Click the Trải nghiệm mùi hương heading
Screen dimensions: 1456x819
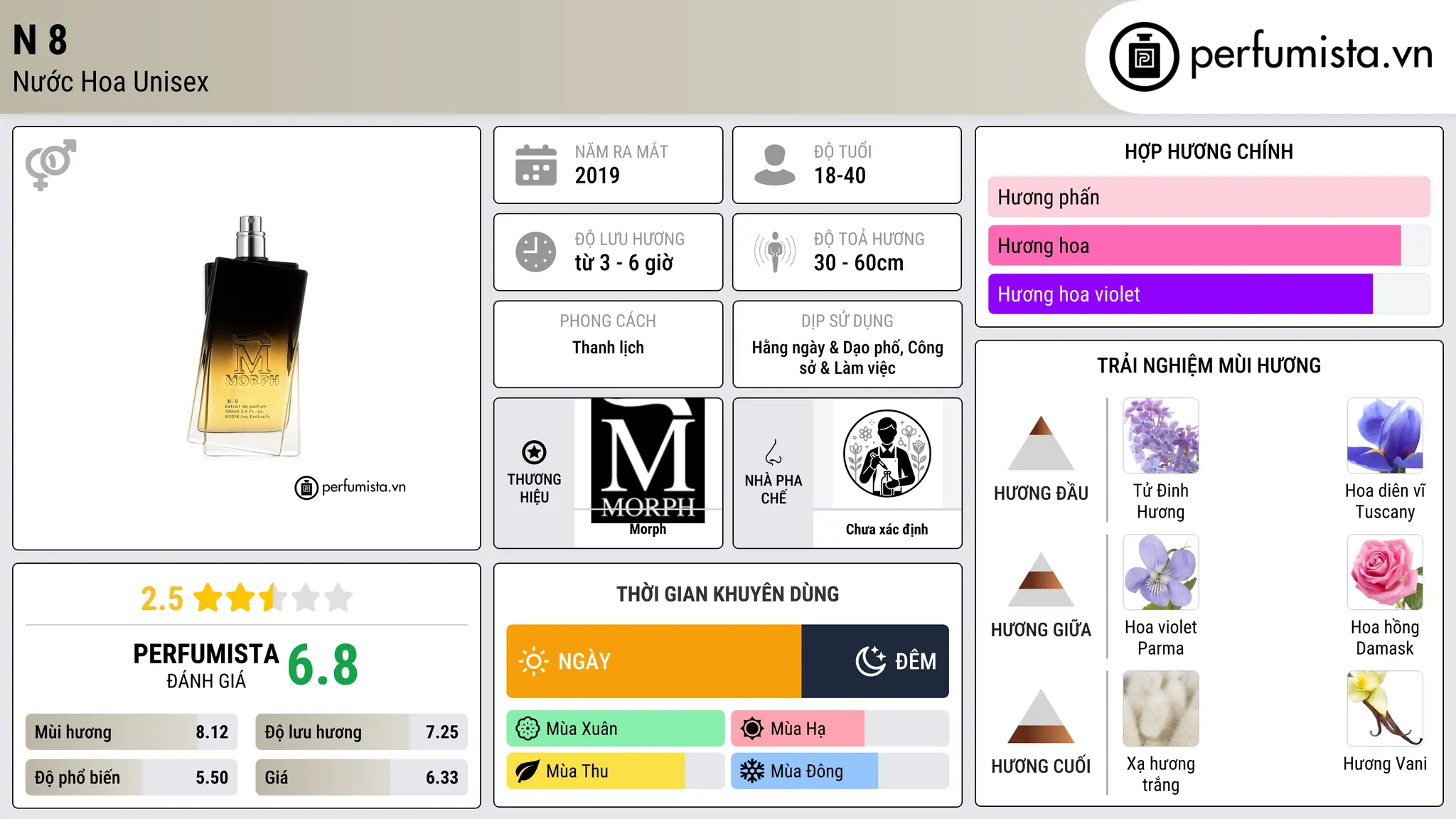(x=1209, y=365)
